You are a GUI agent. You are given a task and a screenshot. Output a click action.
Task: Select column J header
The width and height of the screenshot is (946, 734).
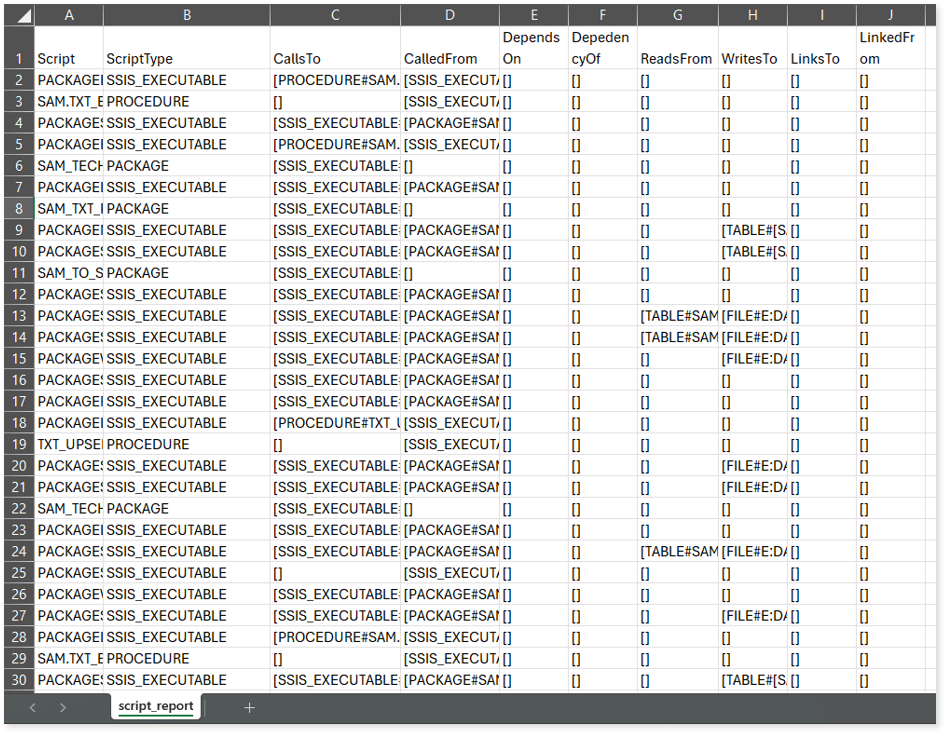(x=890, y=16)
